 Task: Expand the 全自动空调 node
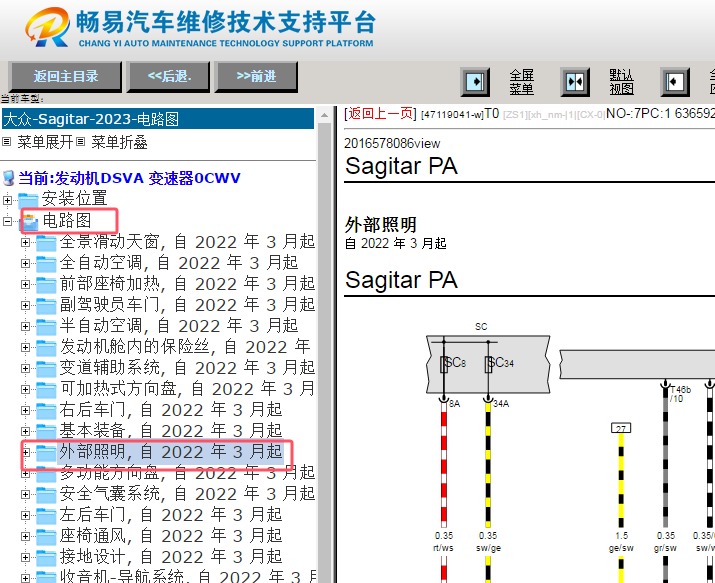pyautogui.click(x=26, y=263)
